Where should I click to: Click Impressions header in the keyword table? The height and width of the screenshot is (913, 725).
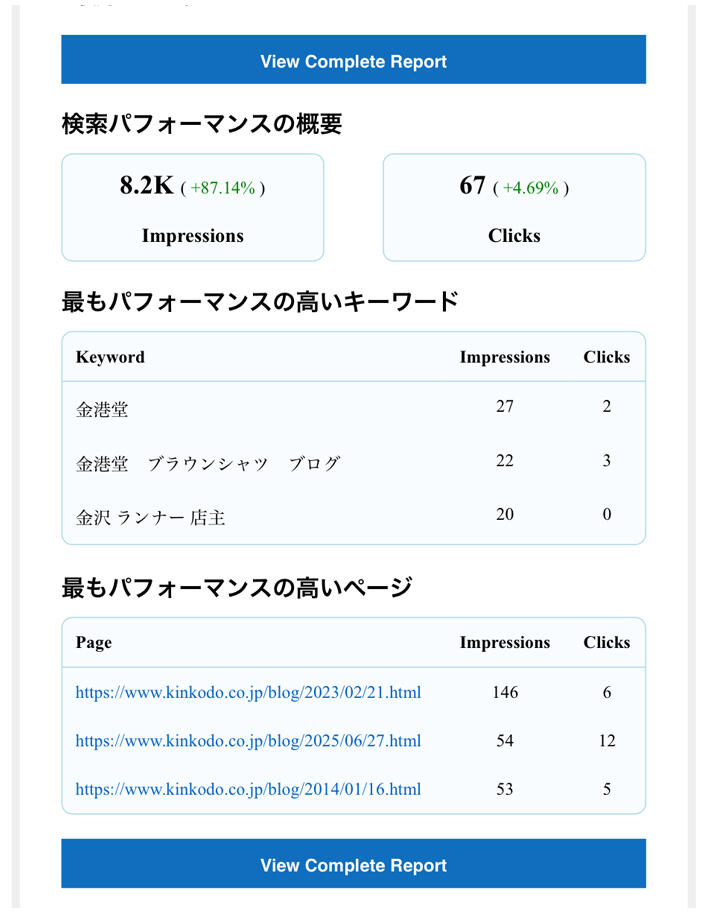coord(504,357)
